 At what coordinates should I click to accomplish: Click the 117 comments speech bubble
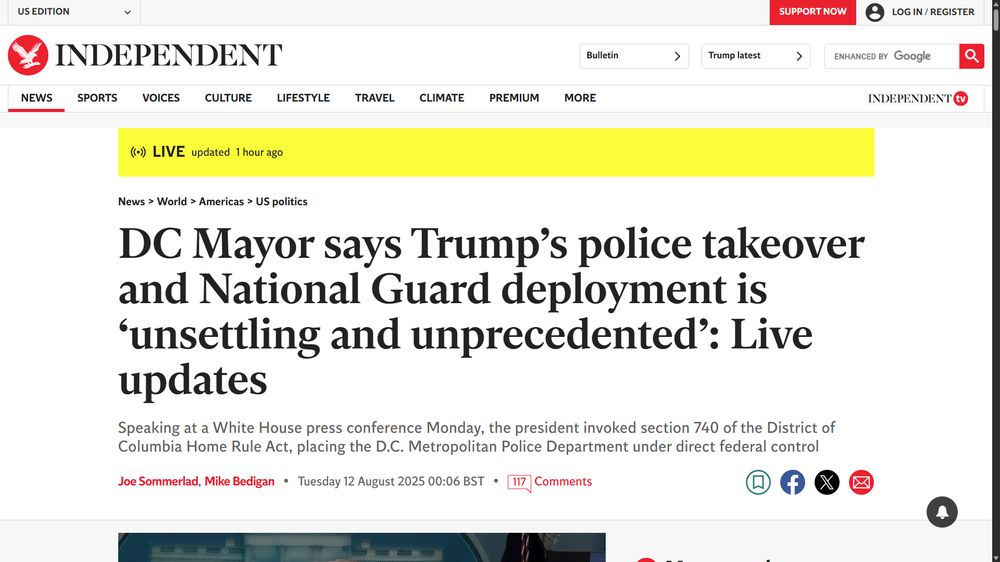pos(519,483)
